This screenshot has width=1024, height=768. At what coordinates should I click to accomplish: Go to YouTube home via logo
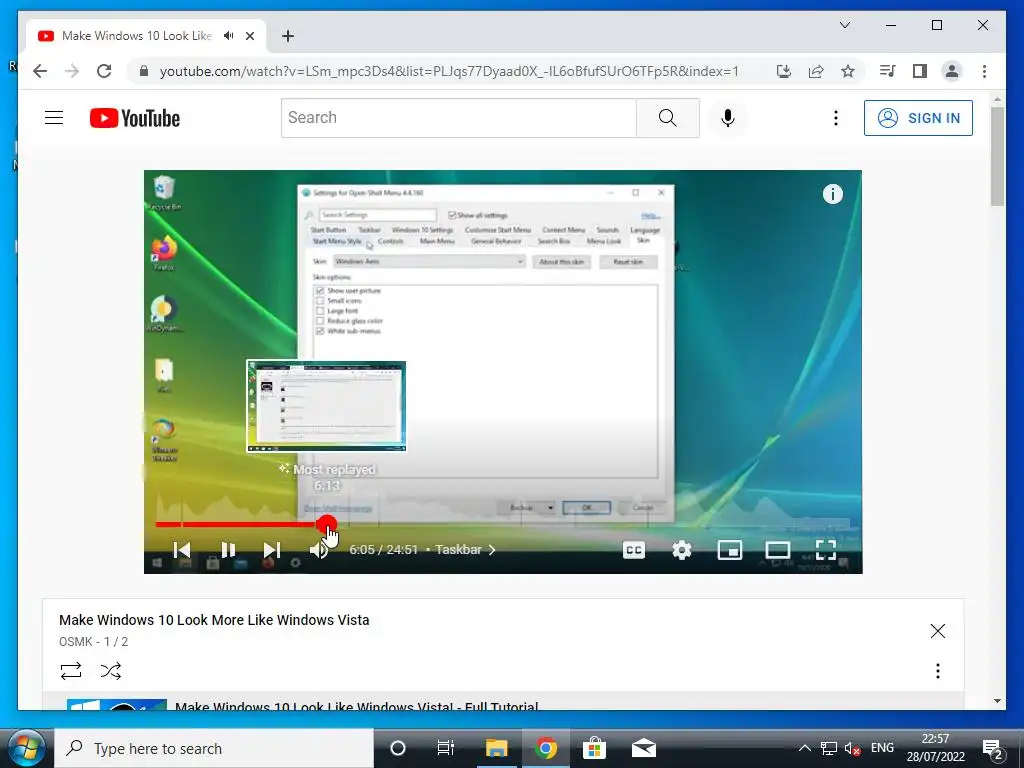[x=135, y=118]
